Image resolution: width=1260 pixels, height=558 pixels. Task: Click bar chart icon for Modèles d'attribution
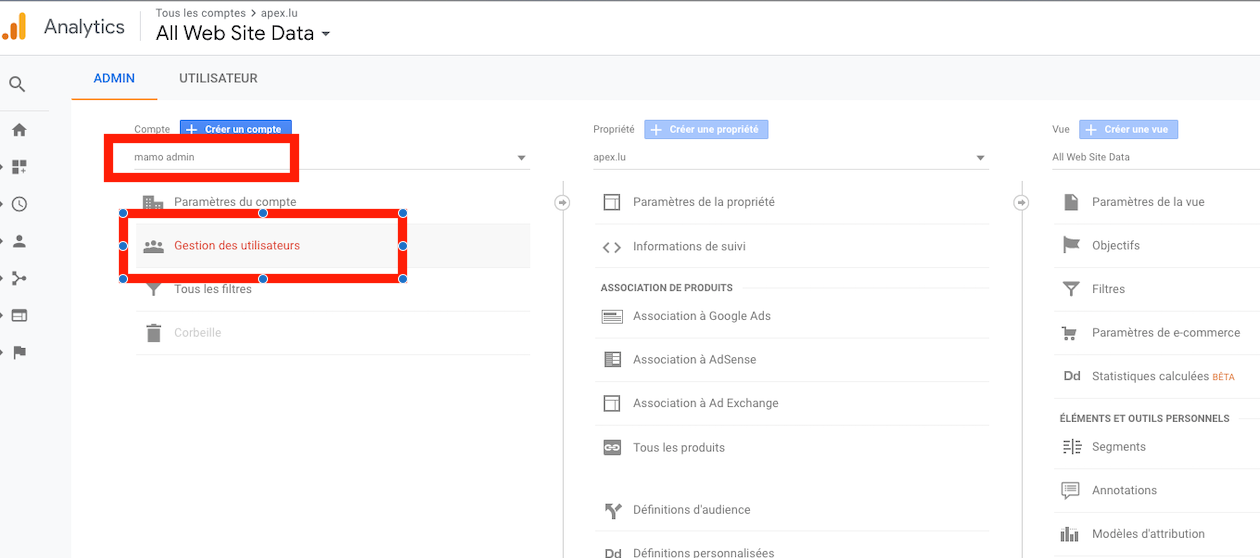(x=1070, y=534)
